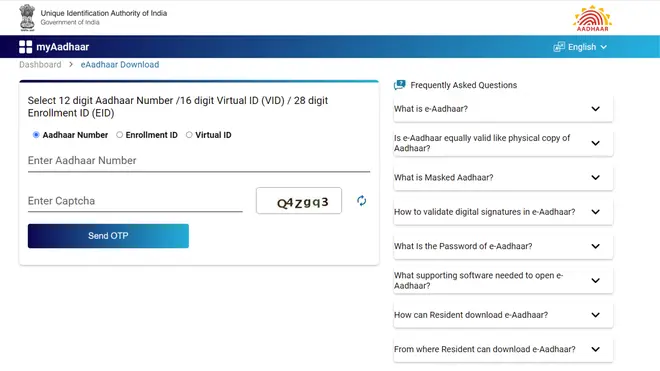Click the Government of India emblem logo
Screen dimensions: 660x371
[x=27, y=17]
